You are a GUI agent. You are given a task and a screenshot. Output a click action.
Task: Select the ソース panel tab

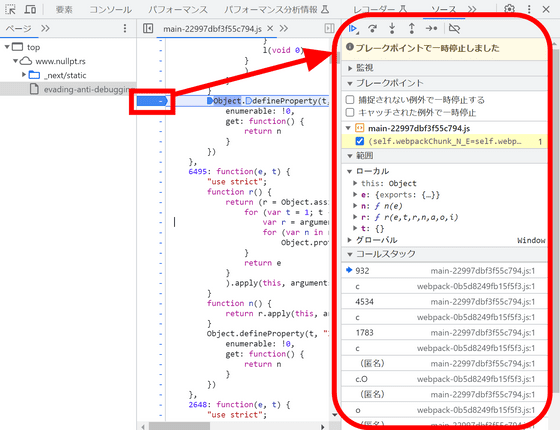[x=444, y=9]
